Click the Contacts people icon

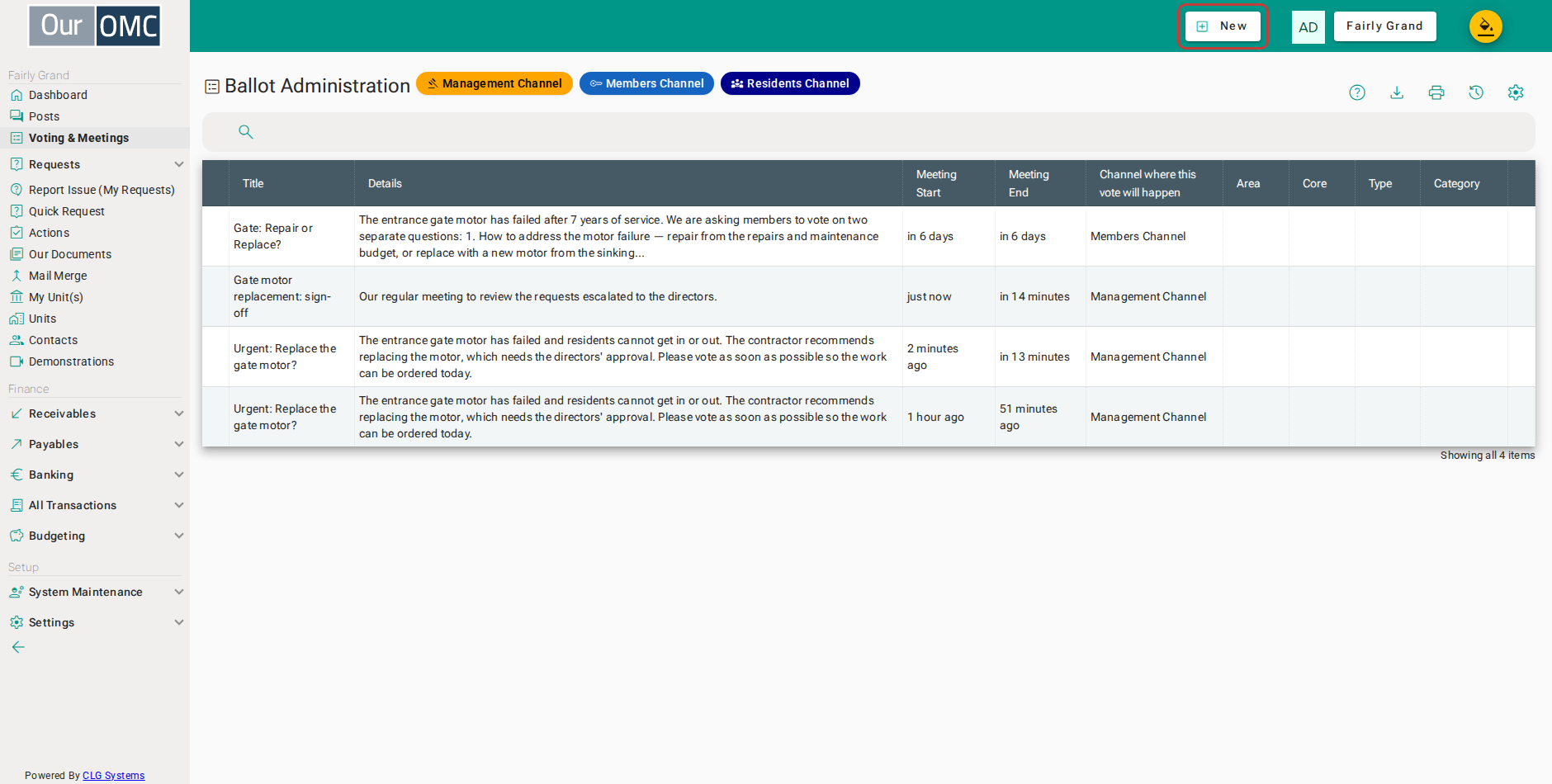click(x=17, y=340)
